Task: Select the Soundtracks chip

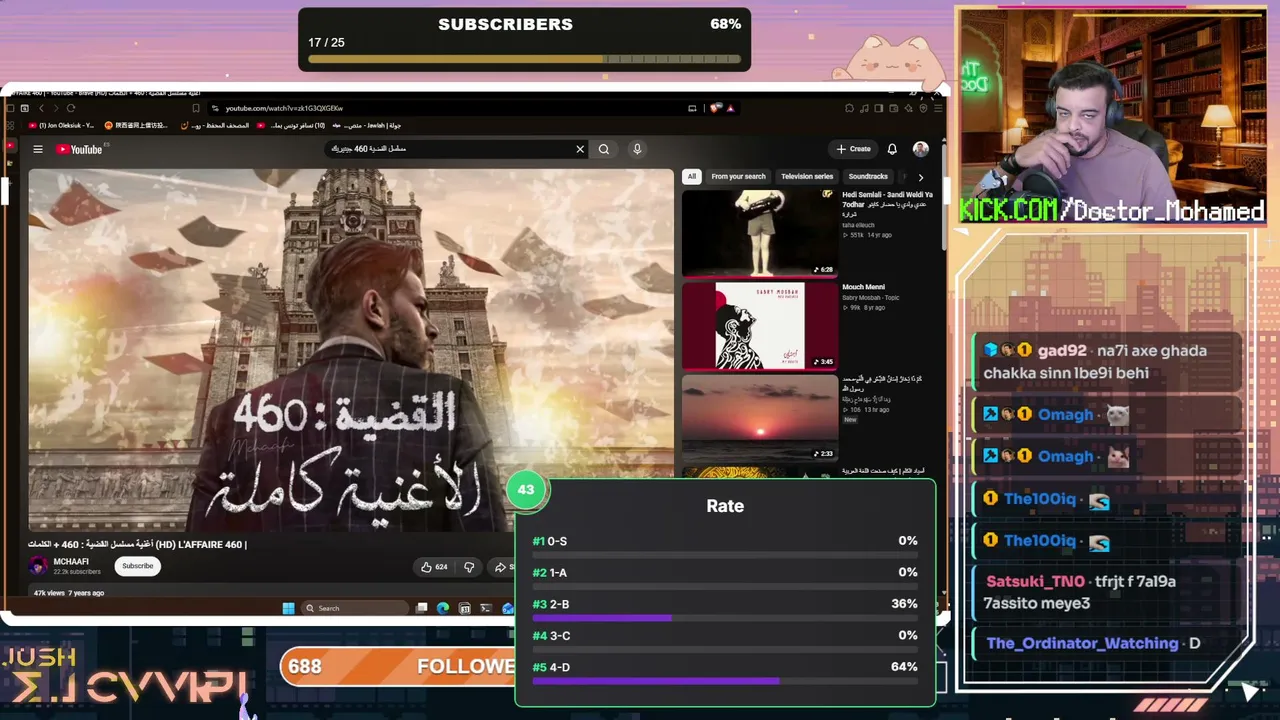Action: coord(868,176)
